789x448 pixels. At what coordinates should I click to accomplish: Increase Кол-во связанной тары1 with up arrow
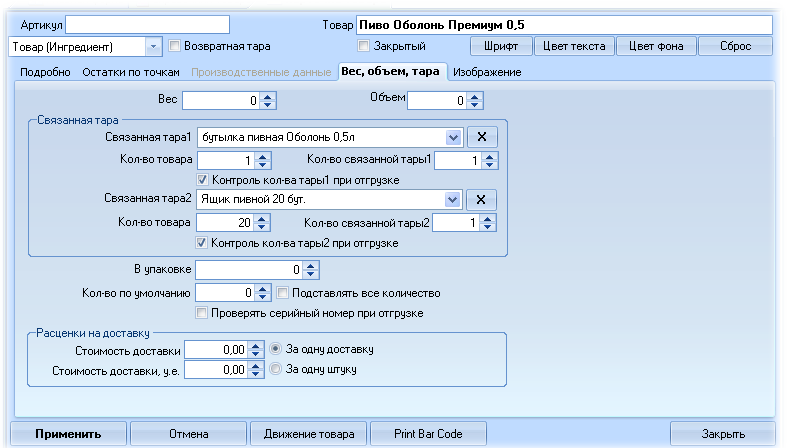[x=489, y=157]
